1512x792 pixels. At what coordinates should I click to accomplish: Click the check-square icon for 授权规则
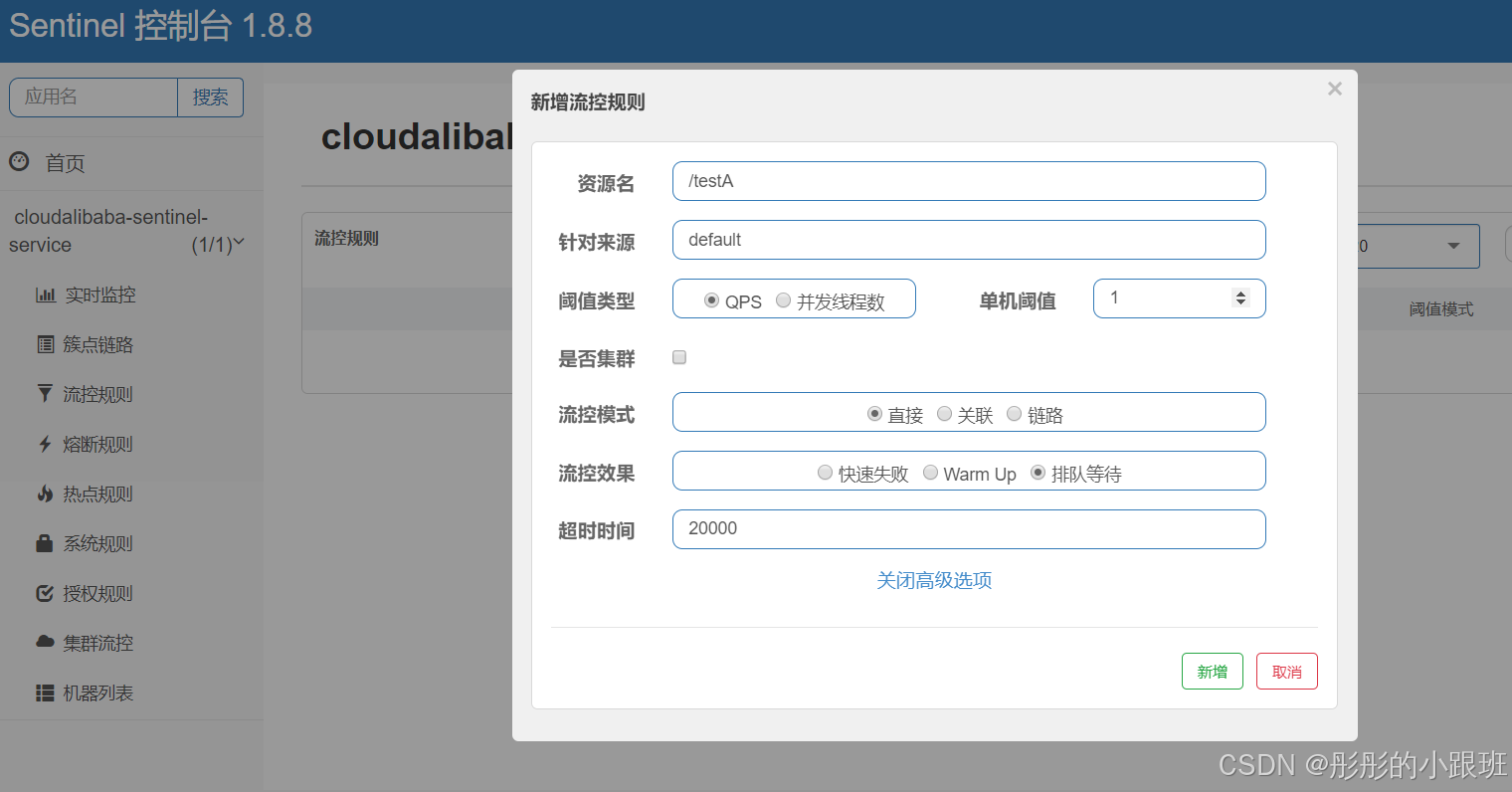45,593
